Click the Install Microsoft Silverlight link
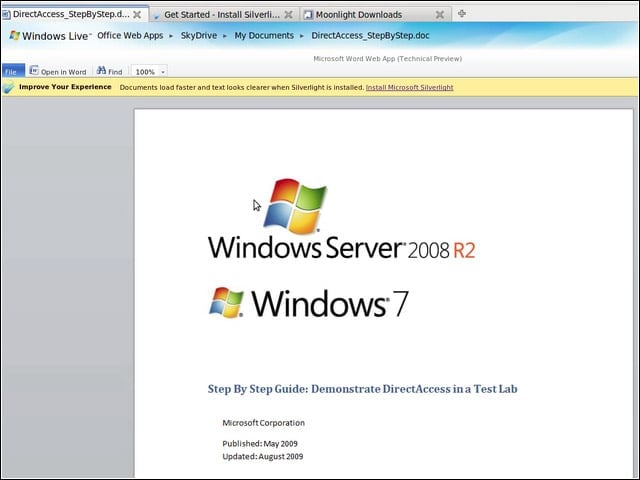Viewport: 640px width, 480px height. tap(409, 87)
